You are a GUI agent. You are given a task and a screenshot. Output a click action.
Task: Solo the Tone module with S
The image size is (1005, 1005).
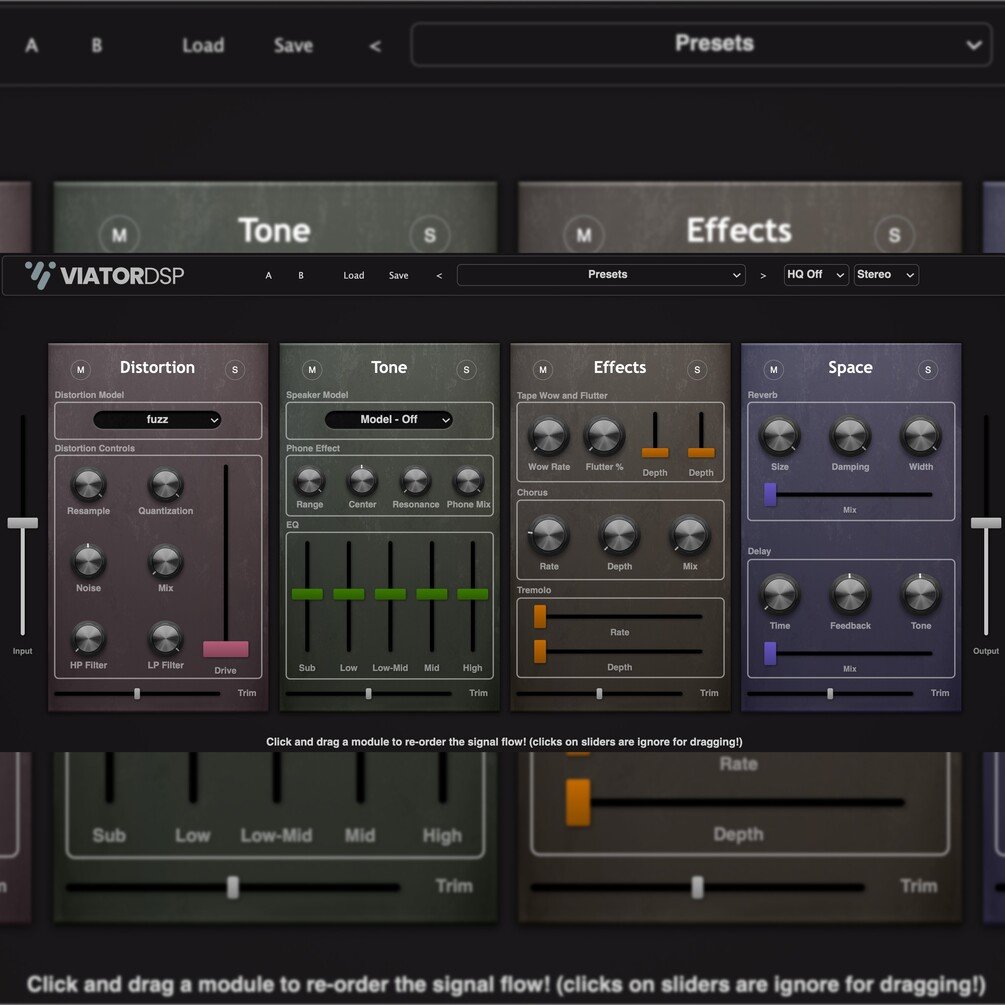tap(466, 370)
